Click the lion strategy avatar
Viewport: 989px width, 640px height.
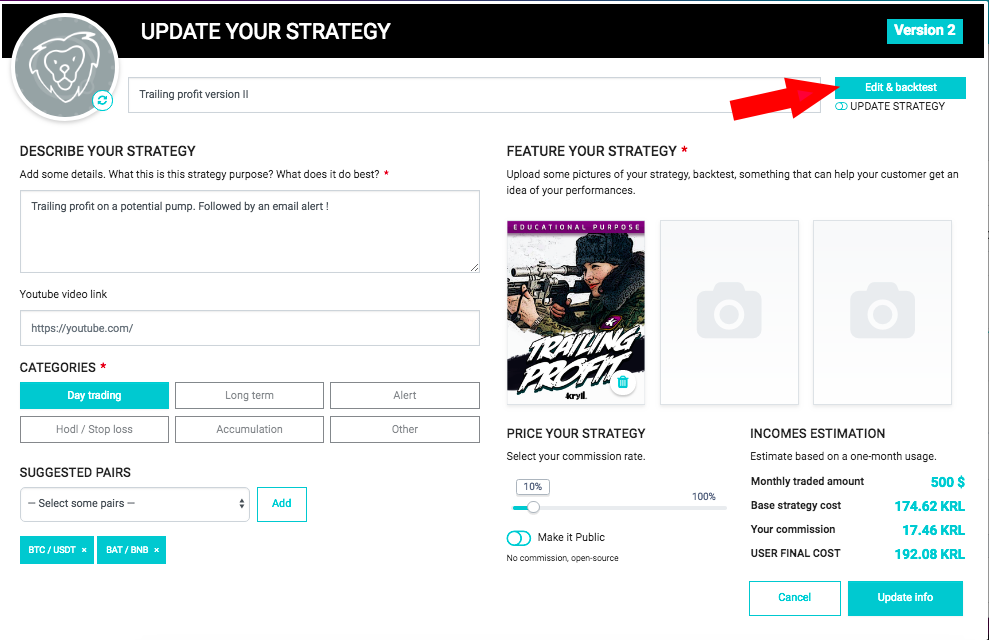(x=65, y=67)
